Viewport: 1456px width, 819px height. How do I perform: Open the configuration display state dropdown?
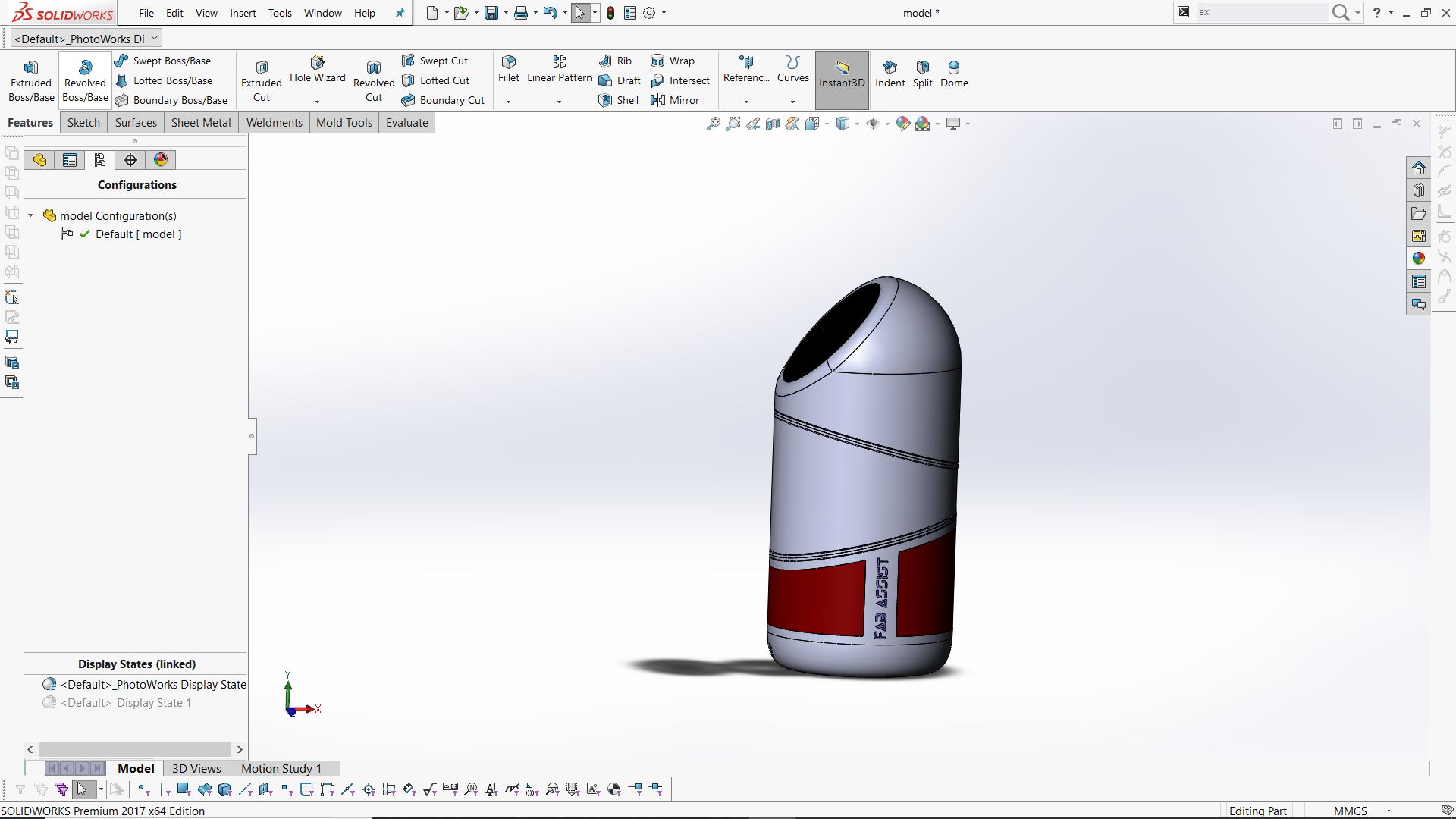point(154,37)
